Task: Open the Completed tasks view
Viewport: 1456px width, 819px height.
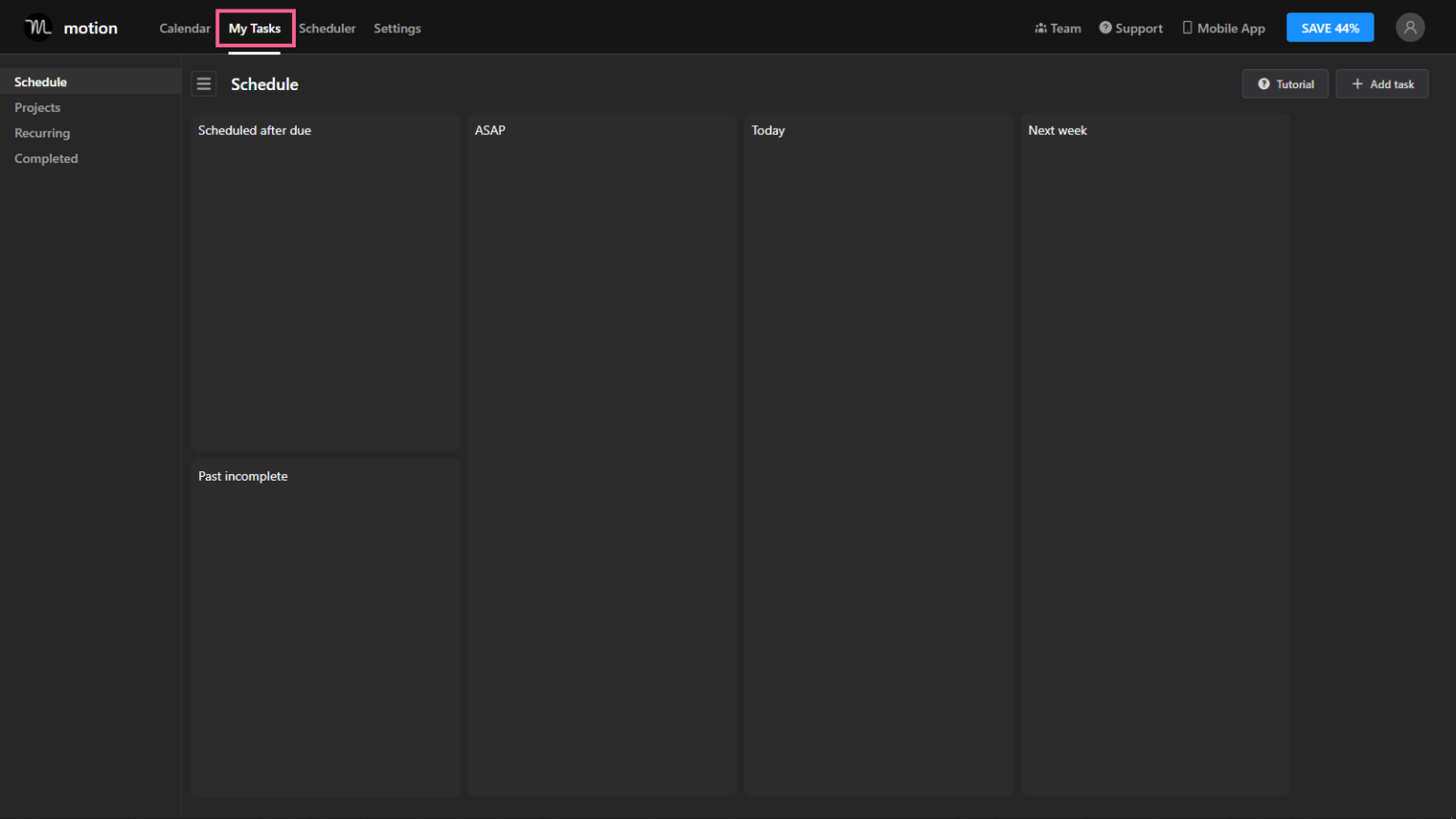Action: click(x=45, y=158)
